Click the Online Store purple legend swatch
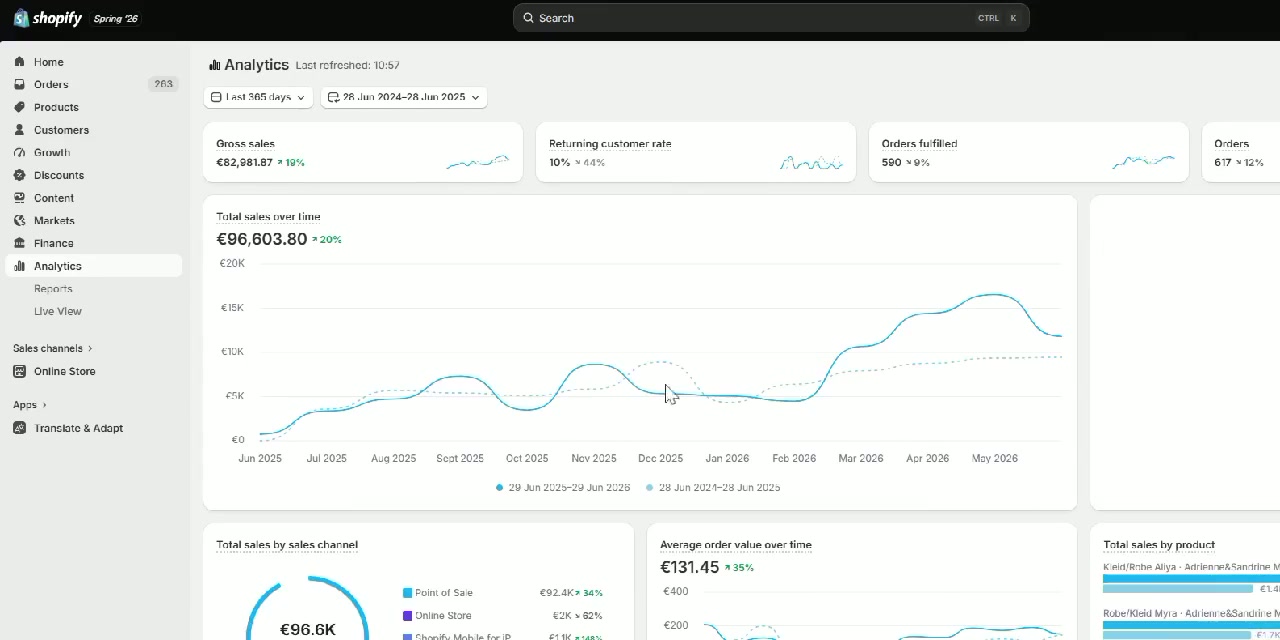 (407, 616)
